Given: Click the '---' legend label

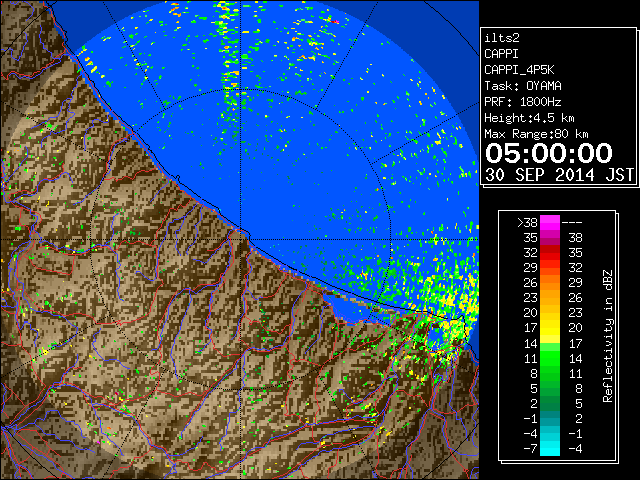Looking at the screenshot, I should pyautogui.click(x=572, y=223).
